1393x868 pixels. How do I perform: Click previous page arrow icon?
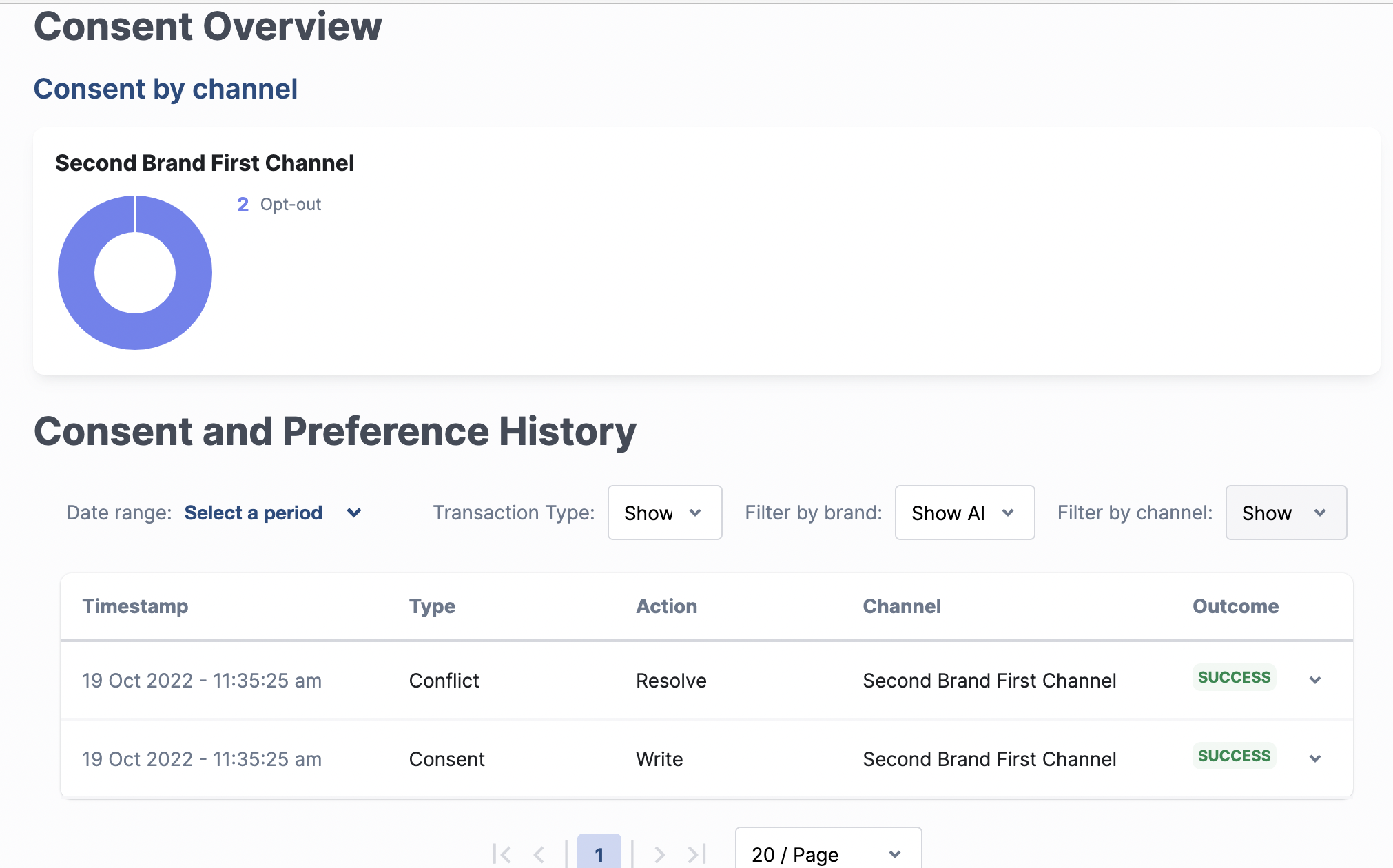point(539,855)
